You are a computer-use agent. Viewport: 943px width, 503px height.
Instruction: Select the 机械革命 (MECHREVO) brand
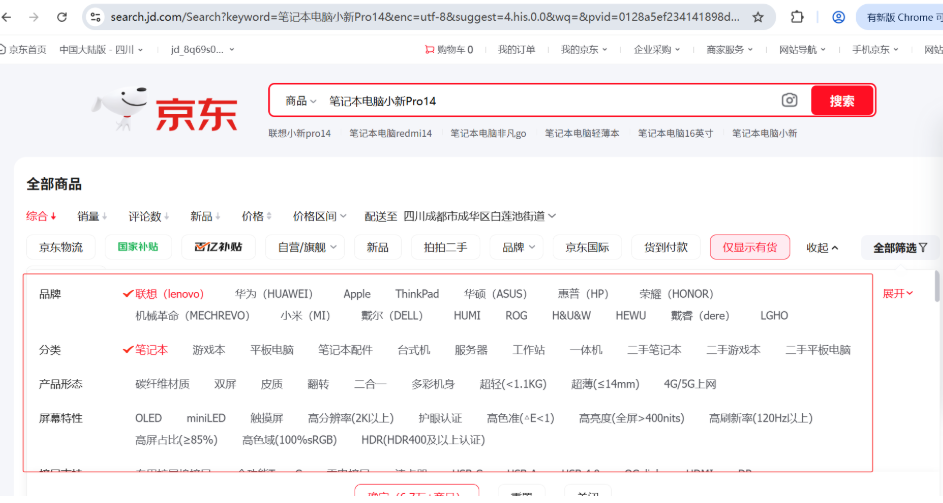click(192, 315)
